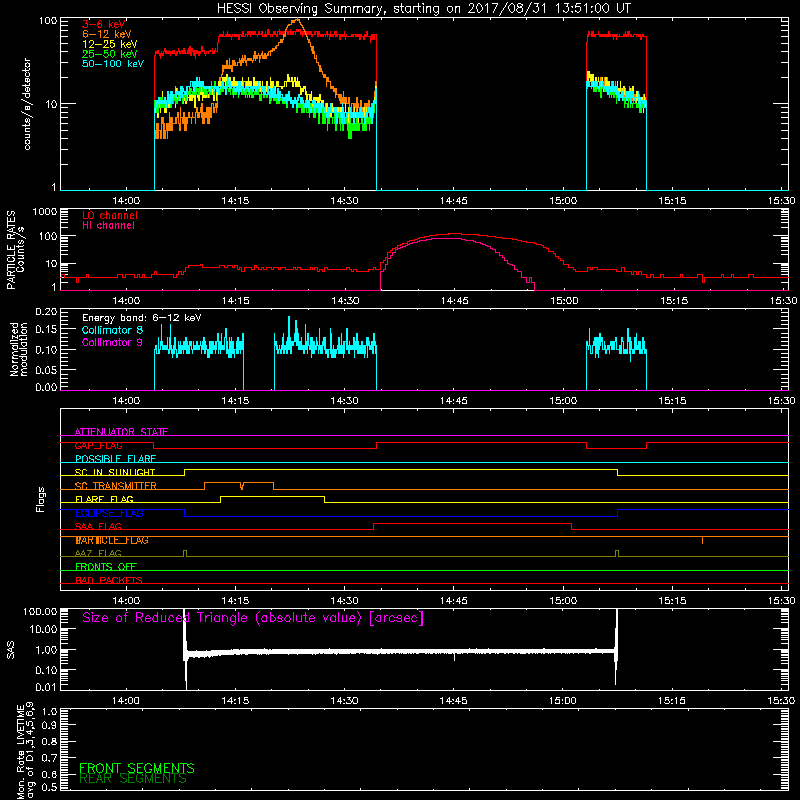
Task: Click the 'Size of Reduced Triangle' title
Action: [x=253, y=618]
